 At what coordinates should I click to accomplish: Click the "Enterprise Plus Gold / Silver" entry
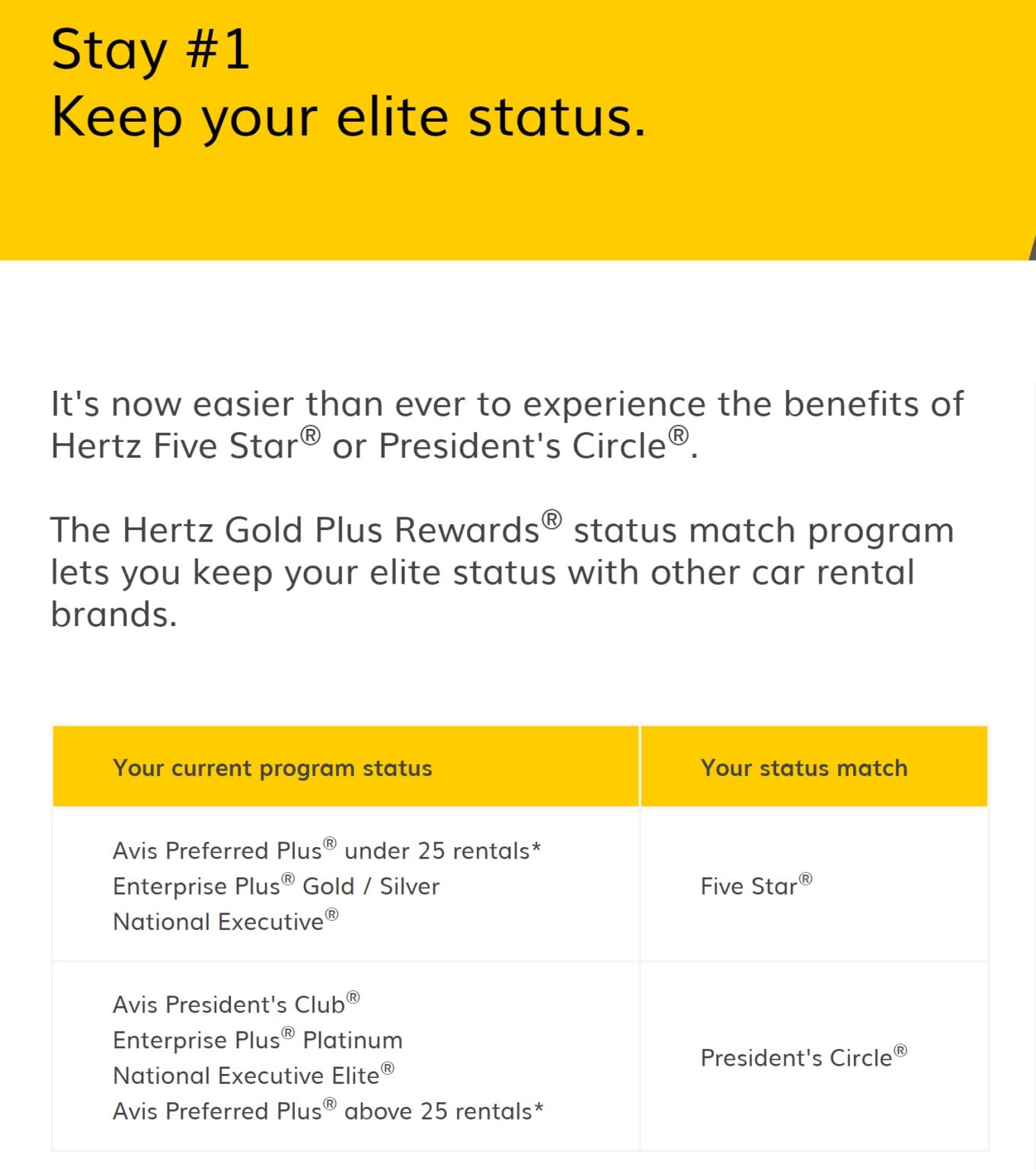pyautogui.click(x=276, y=886)
